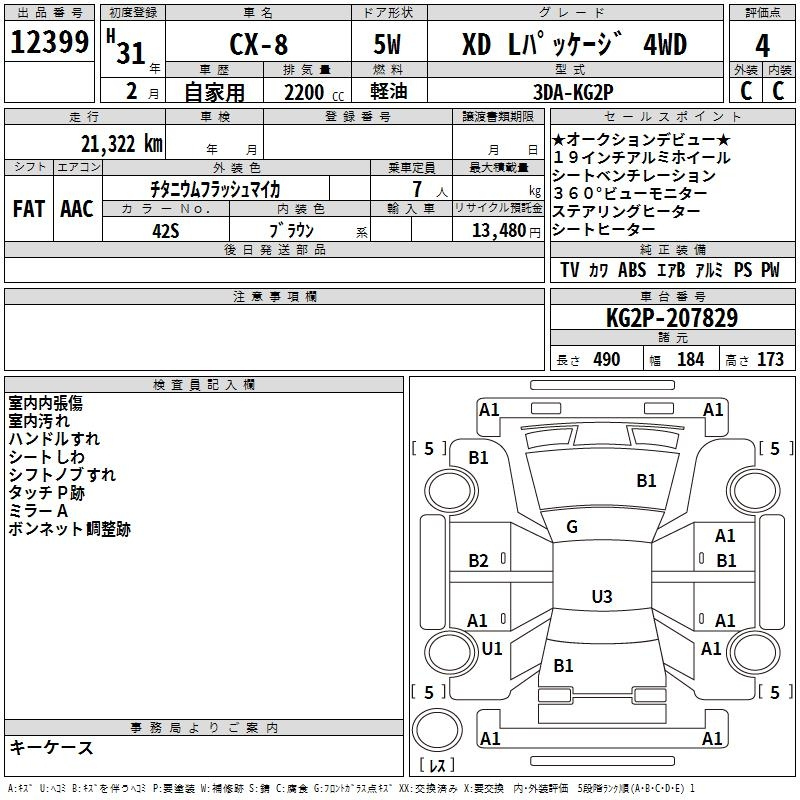Click the grade XD Lパッケージ 4WD
This screenshot has height=800, width=800.
574,44
